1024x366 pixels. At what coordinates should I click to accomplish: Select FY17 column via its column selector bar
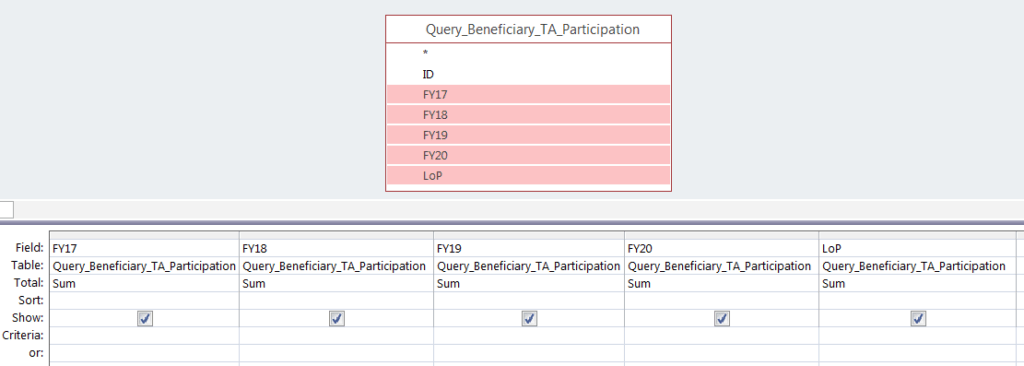[x=144, y=235]
